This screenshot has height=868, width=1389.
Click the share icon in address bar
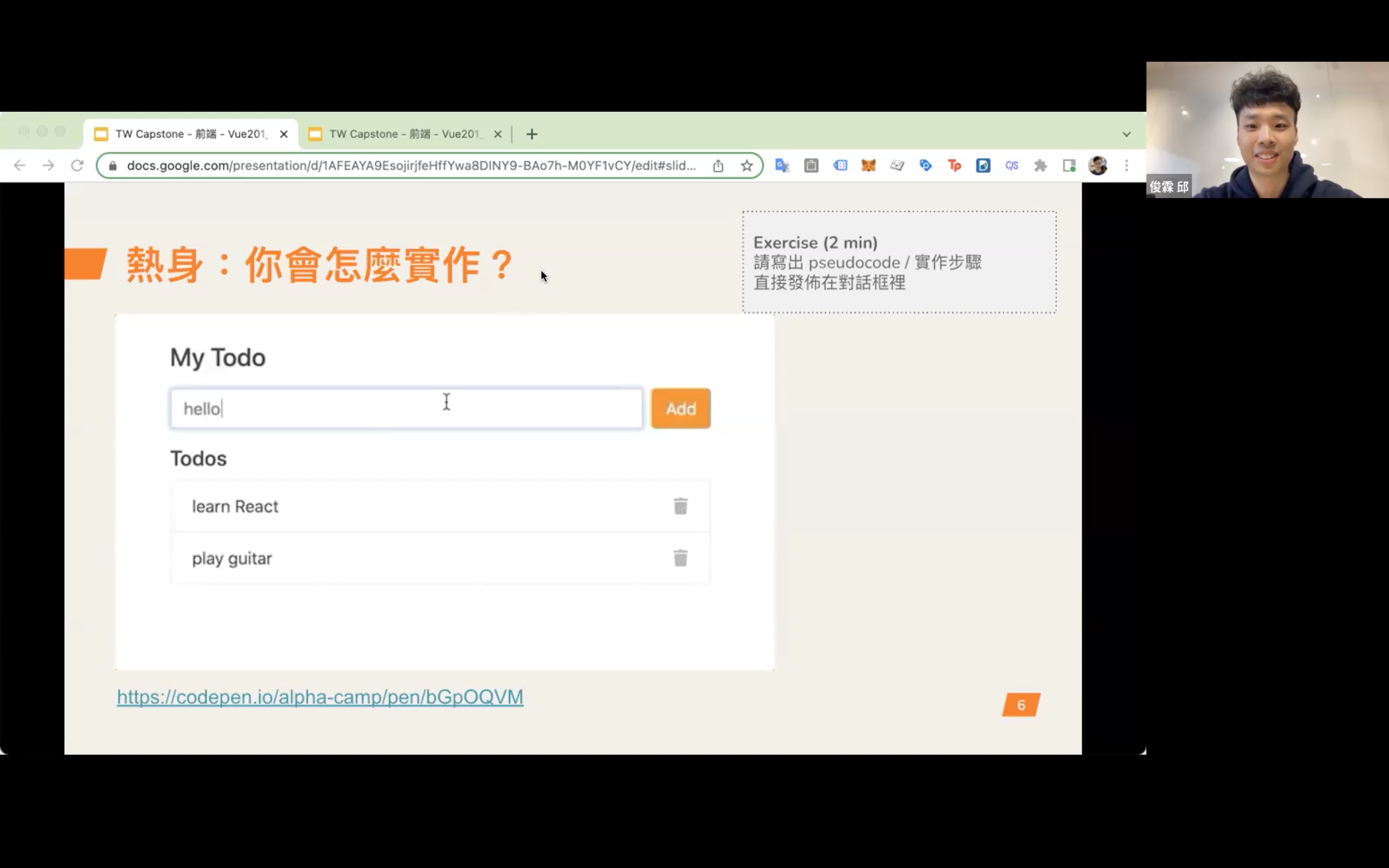click(x=718, y=166)
